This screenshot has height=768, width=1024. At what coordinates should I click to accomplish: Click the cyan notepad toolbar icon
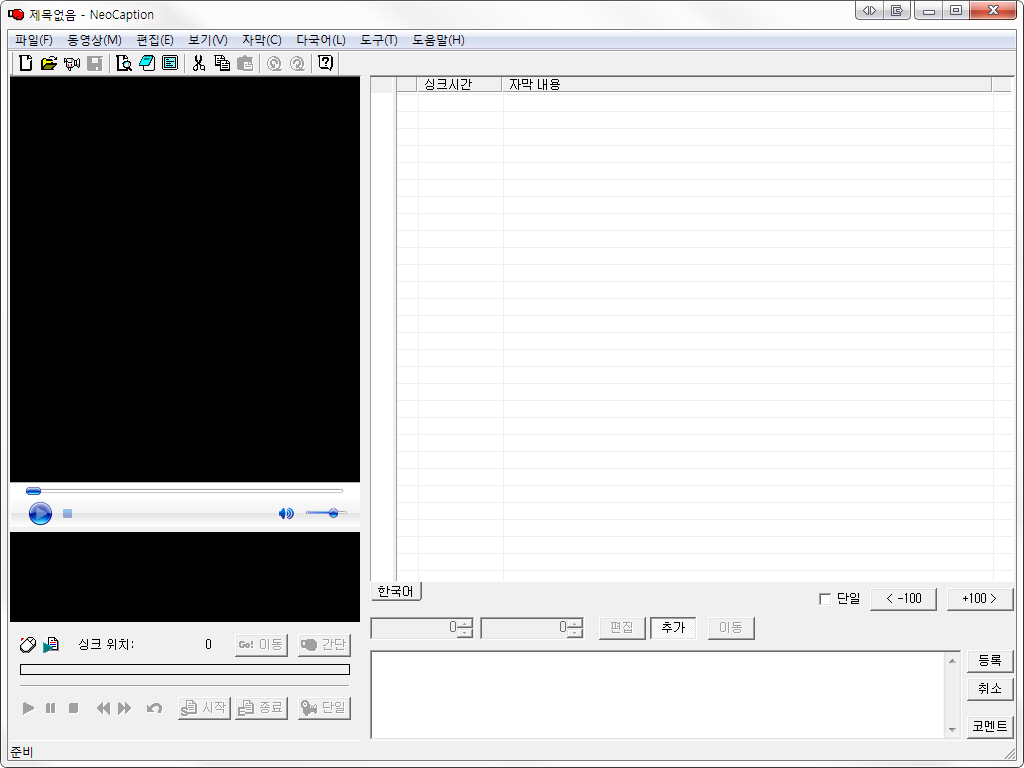click(x=147, y=63)
